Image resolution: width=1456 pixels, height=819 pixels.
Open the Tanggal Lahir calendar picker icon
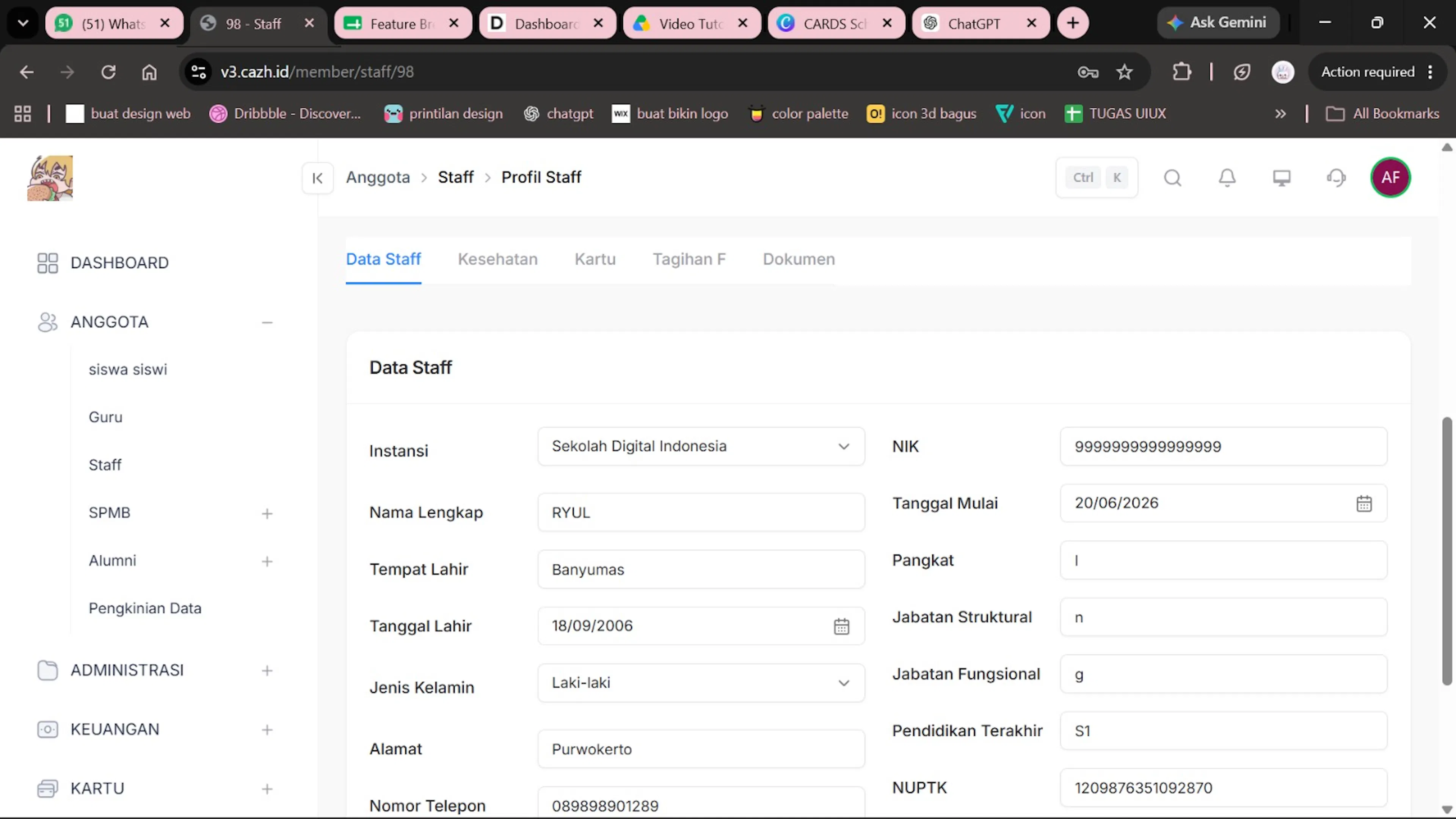(842, 626)
